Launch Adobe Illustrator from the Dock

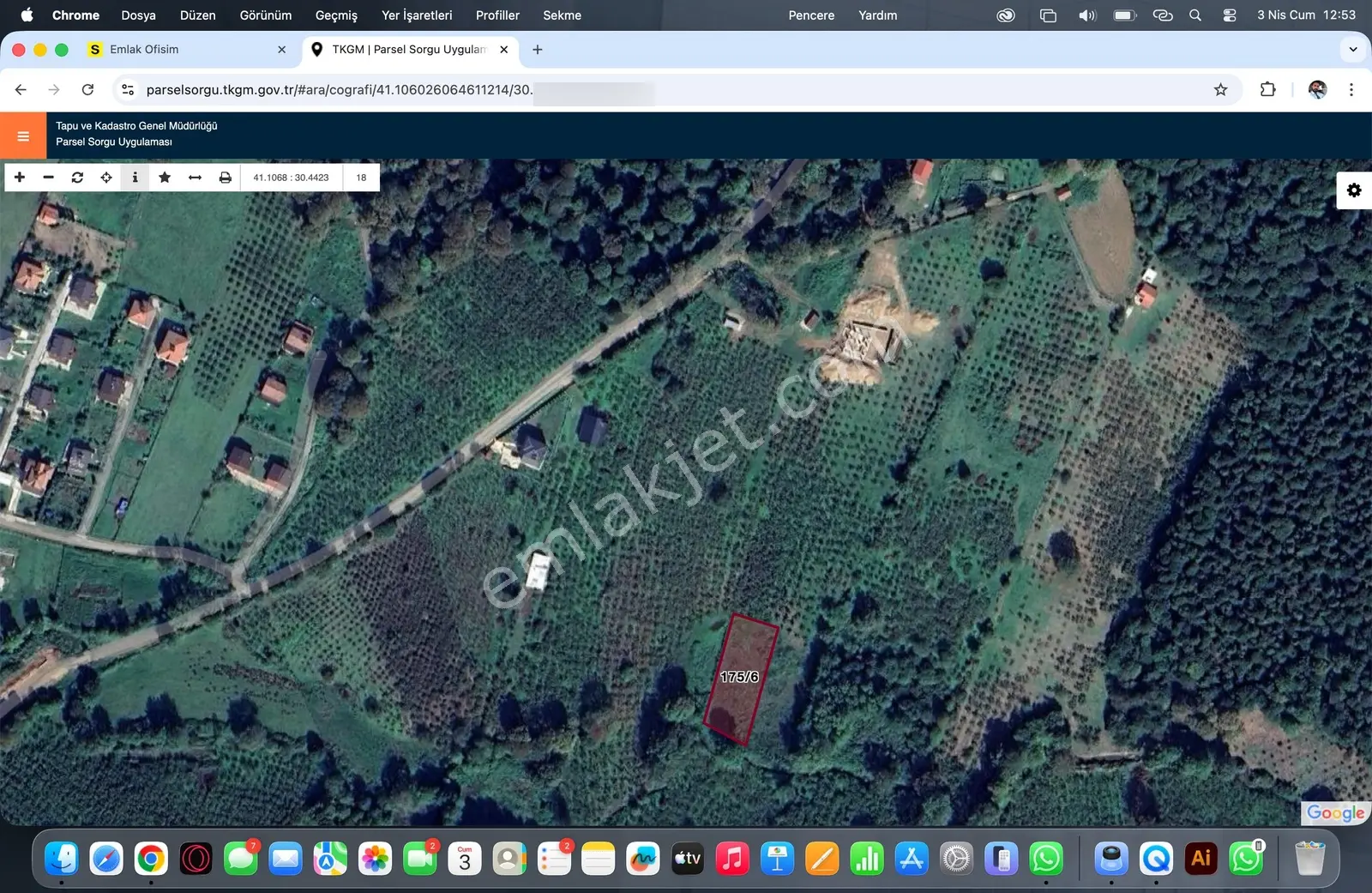point(1201,858)
